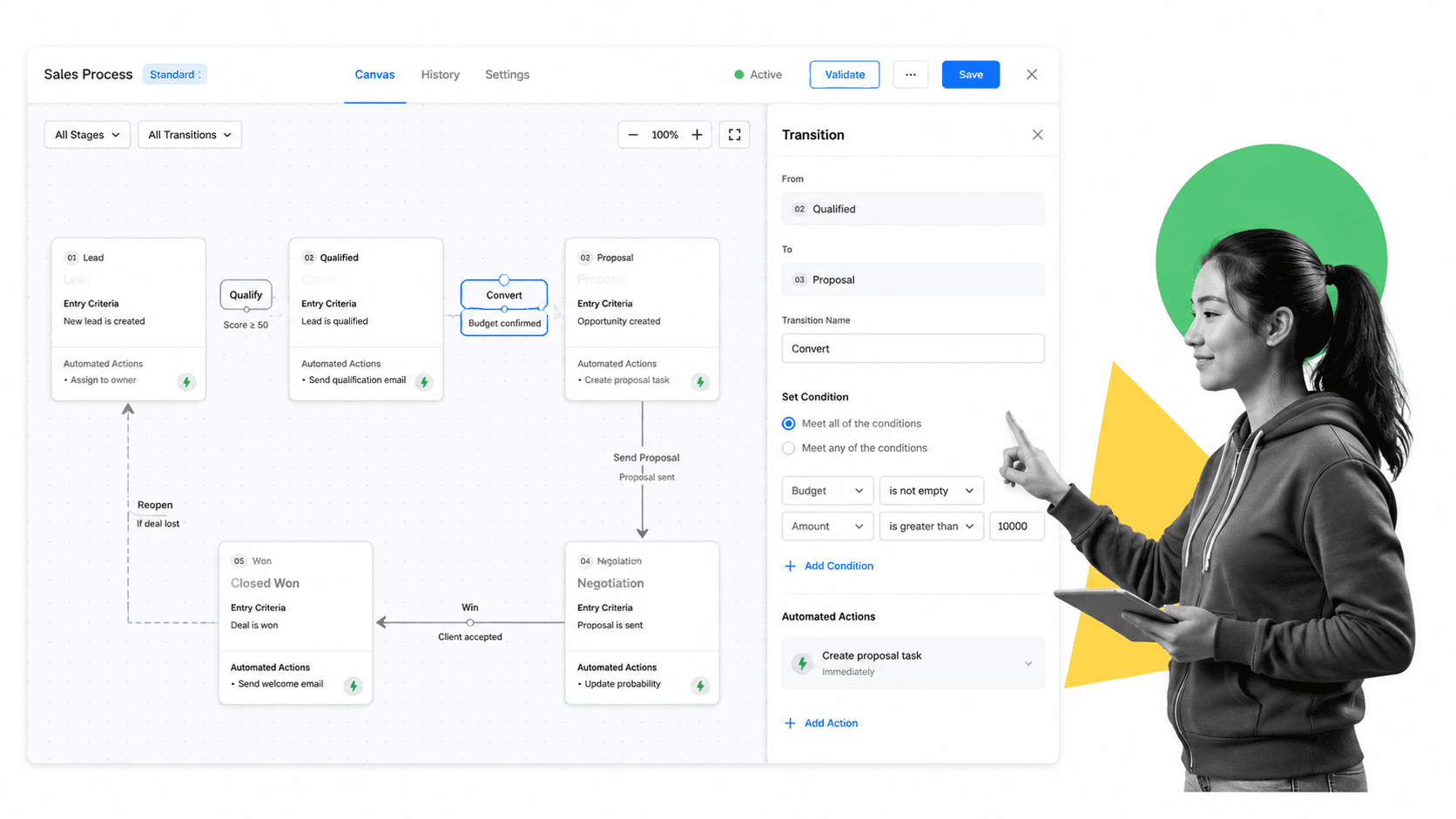Open the All Stages filter dropdown
Image resolution: width=1456 pixels, height=819 pixels.
(87, 135)
